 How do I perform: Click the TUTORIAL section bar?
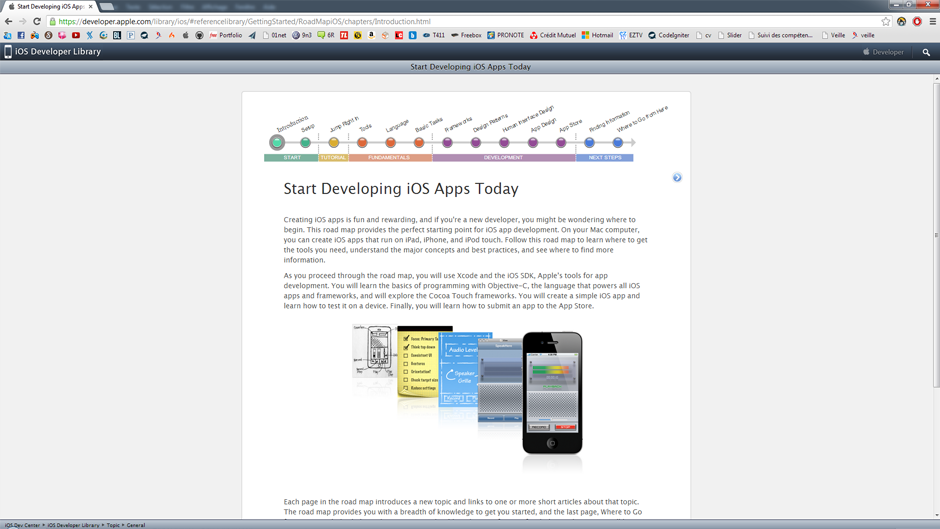coord(333,158)
